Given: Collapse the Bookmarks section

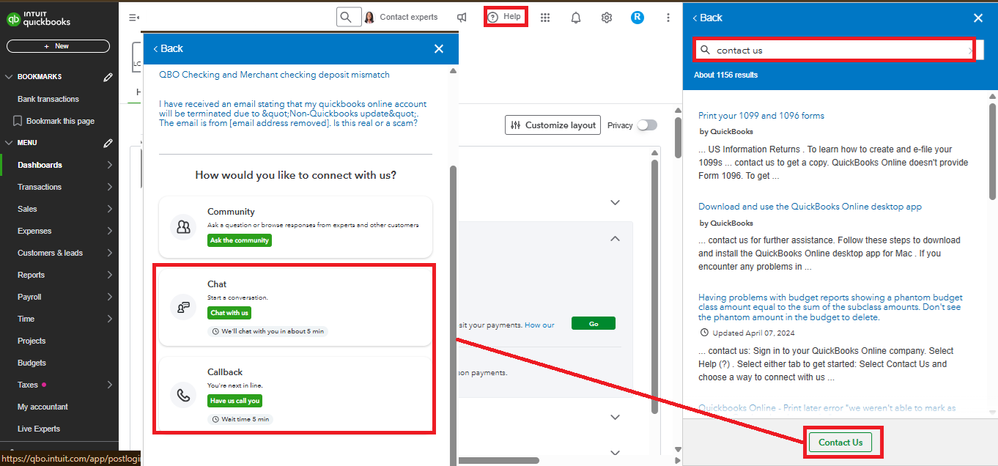Looking at the screenshot, I should (x=9, y=77).
